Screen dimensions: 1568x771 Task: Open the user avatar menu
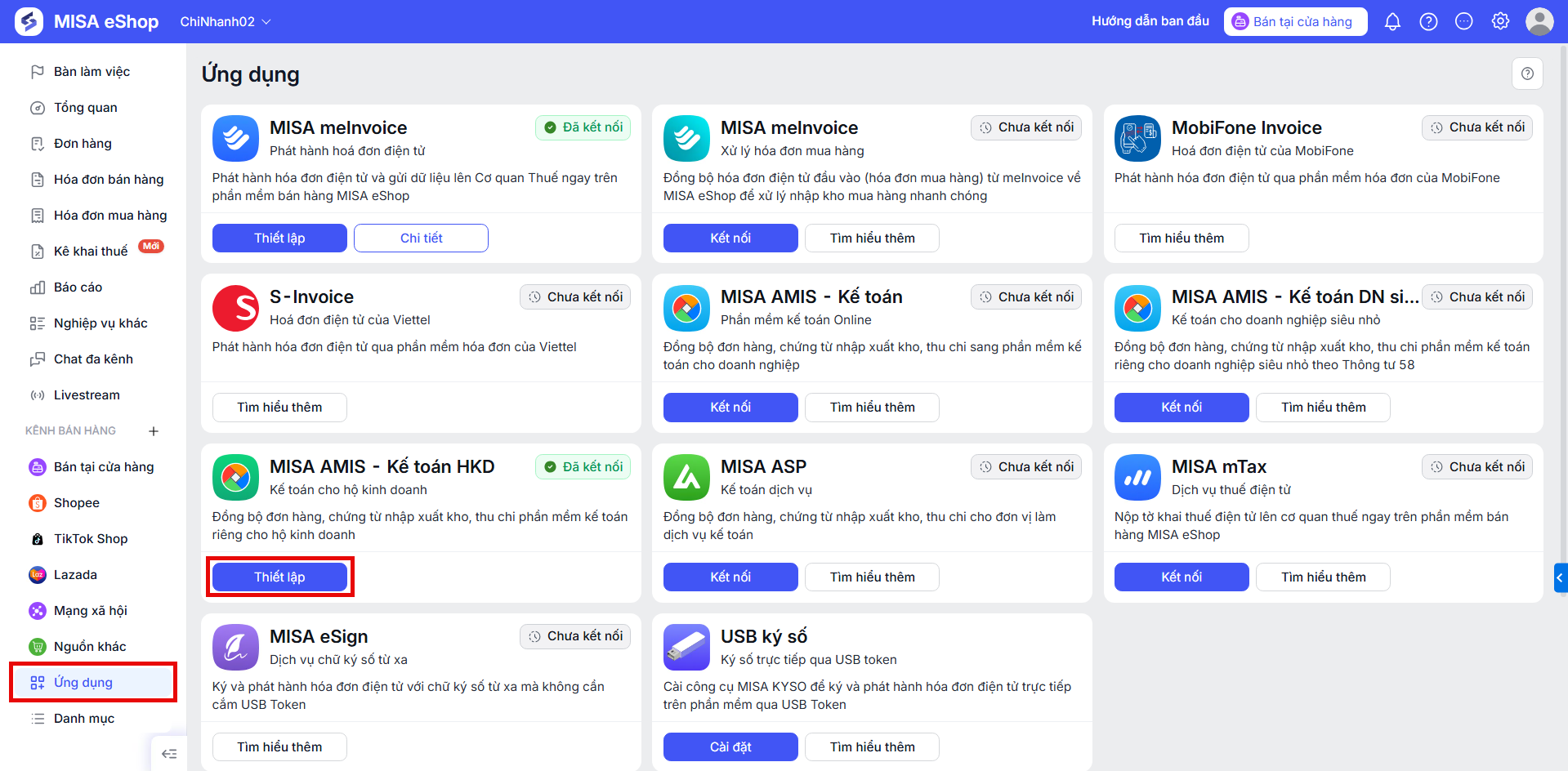[1539, 21]
